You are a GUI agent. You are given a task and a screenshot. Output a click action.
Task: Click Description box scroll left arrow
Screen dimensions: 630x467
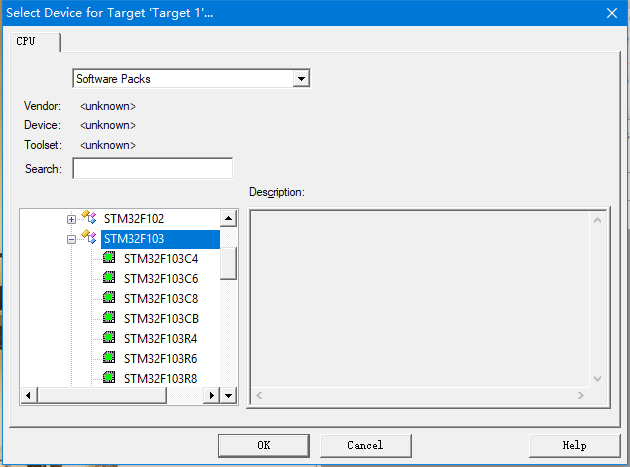259,395
